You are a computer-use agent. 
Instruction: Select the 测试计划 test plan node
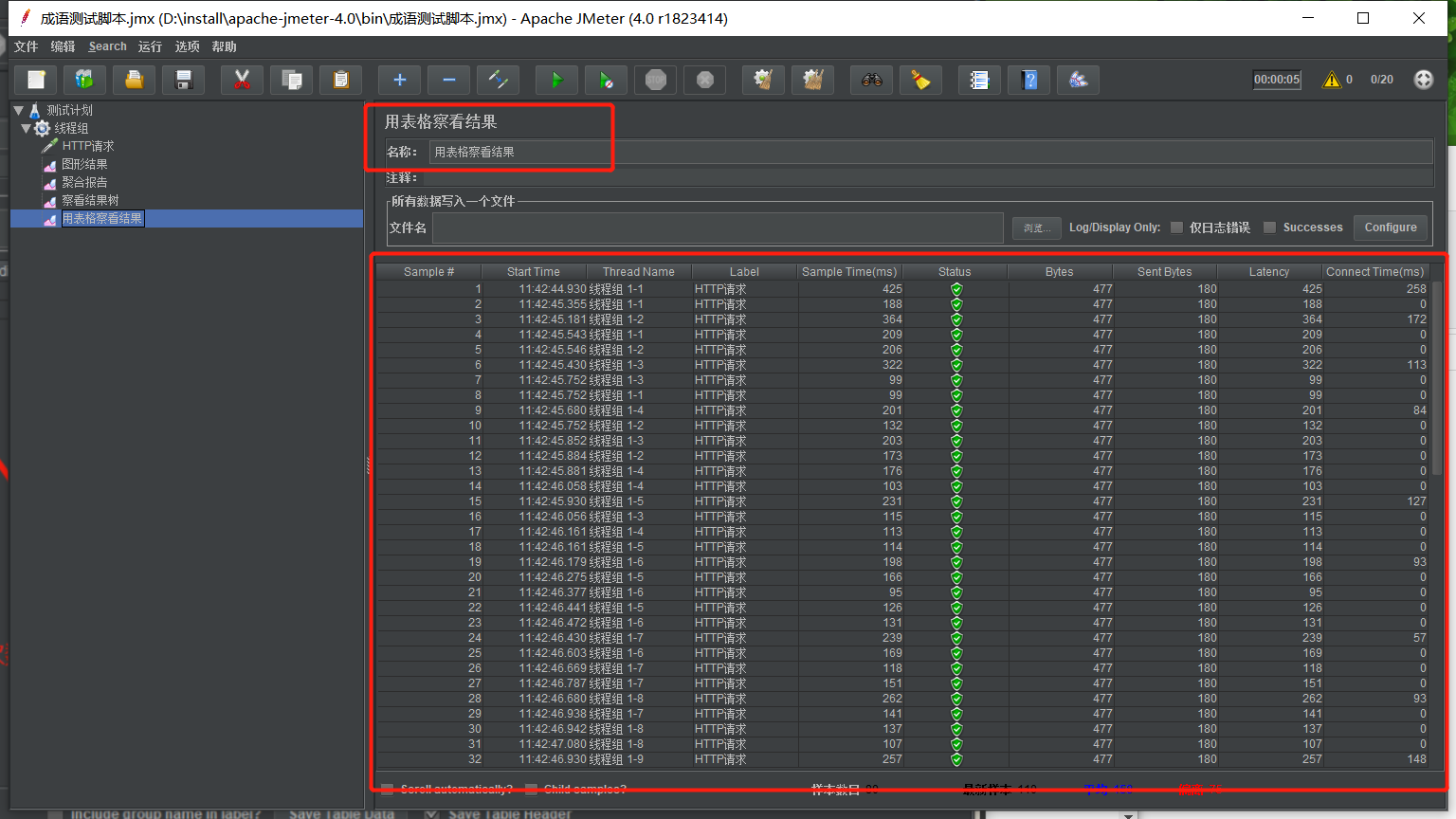[x=70, y=110]
